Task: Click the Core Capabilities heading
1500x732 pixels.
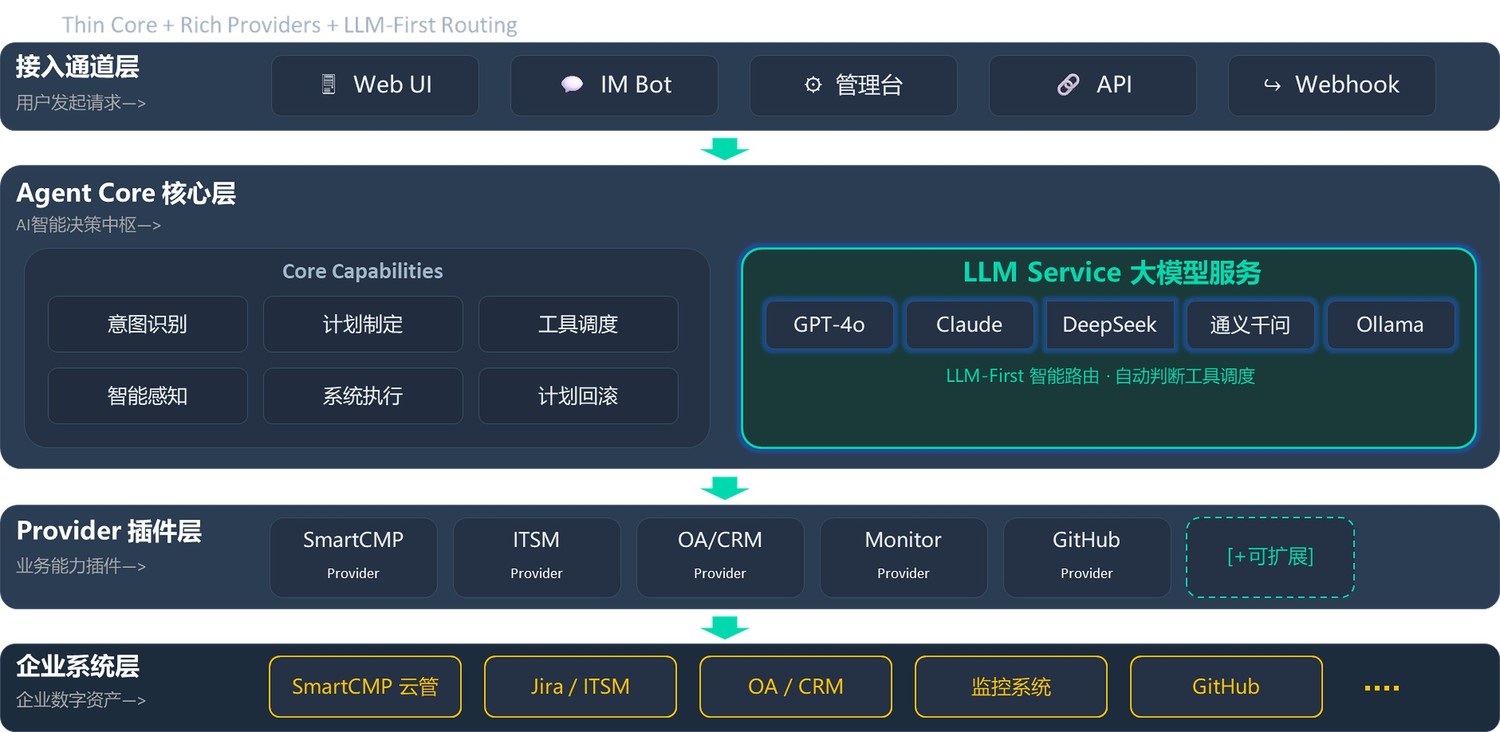Action: [363, 271]
